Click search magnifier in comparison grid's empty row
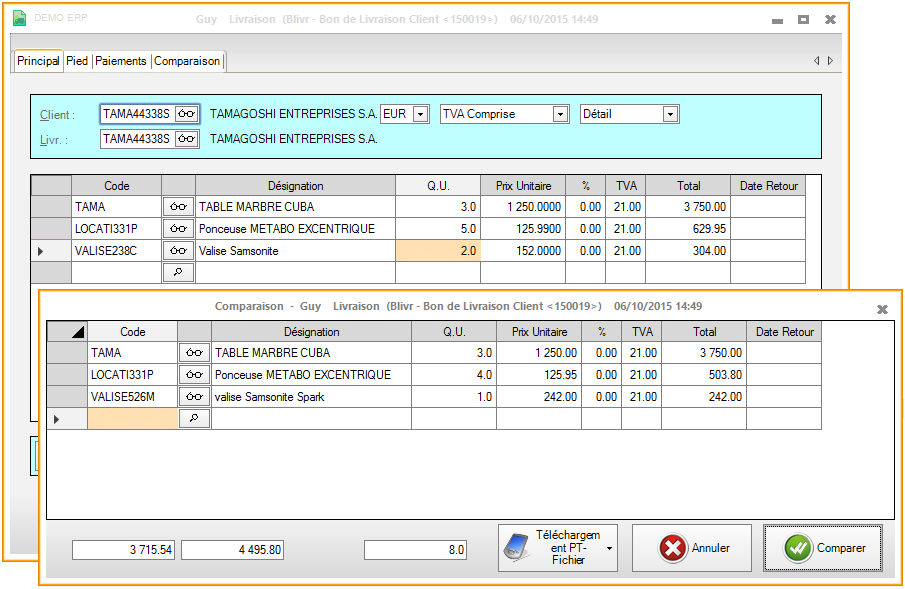905x589 pixels. coord(194,419)
